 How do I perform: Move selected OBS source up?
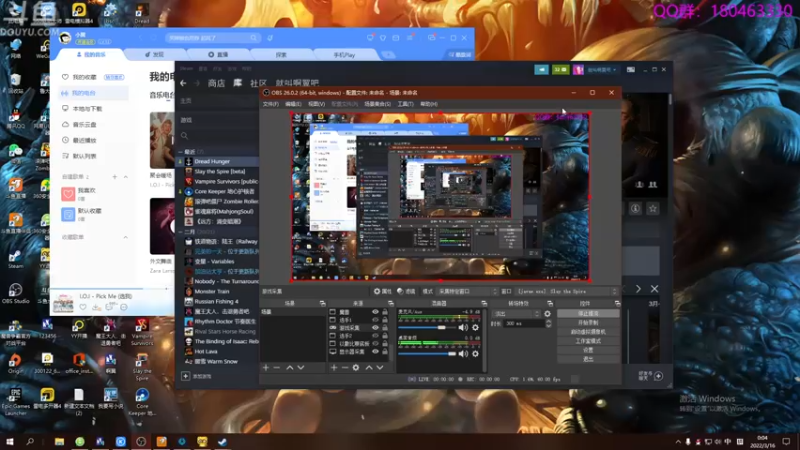[x=368, y=367]
